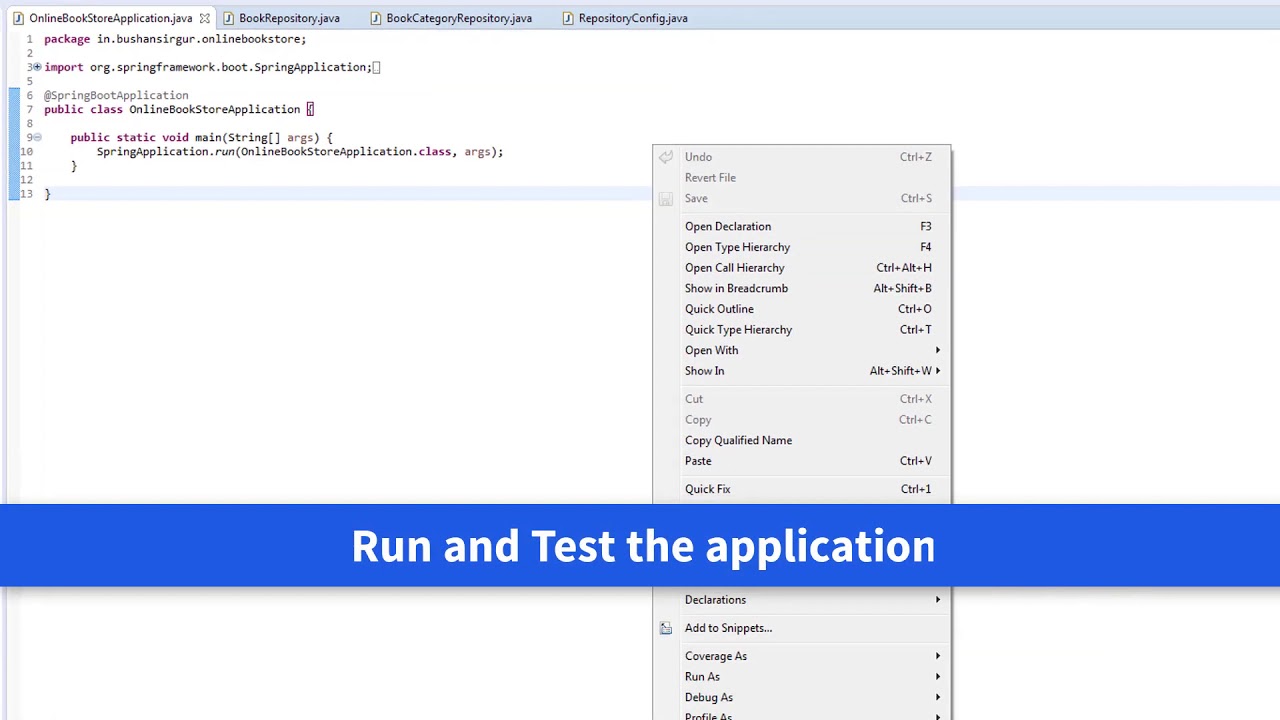
Task: Select Open Call Hierarchy menu entry
Action: [x=802, y=267]
